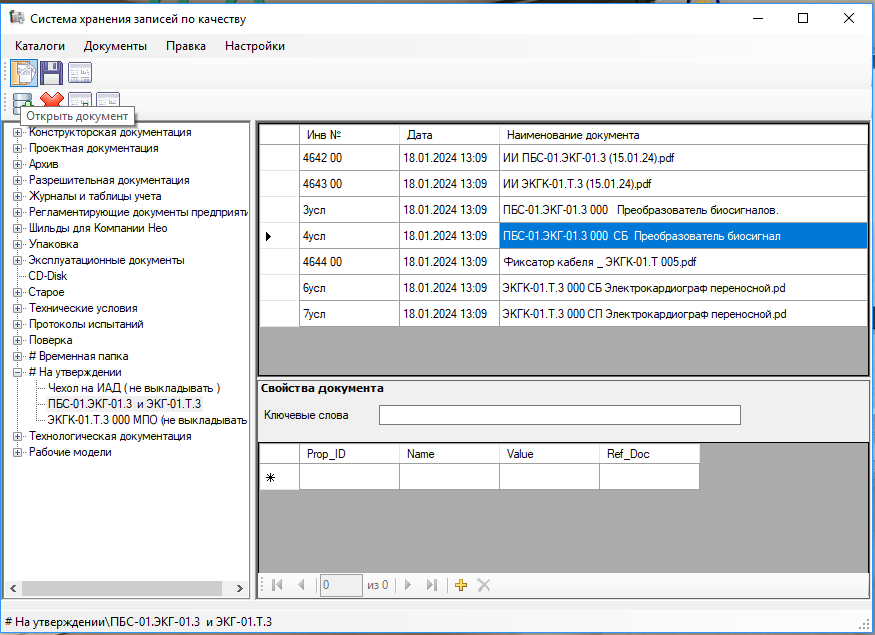Expand Шильды для Компании Нео node
Viewport: 875px width, 635px height.
tap(18, 228)
